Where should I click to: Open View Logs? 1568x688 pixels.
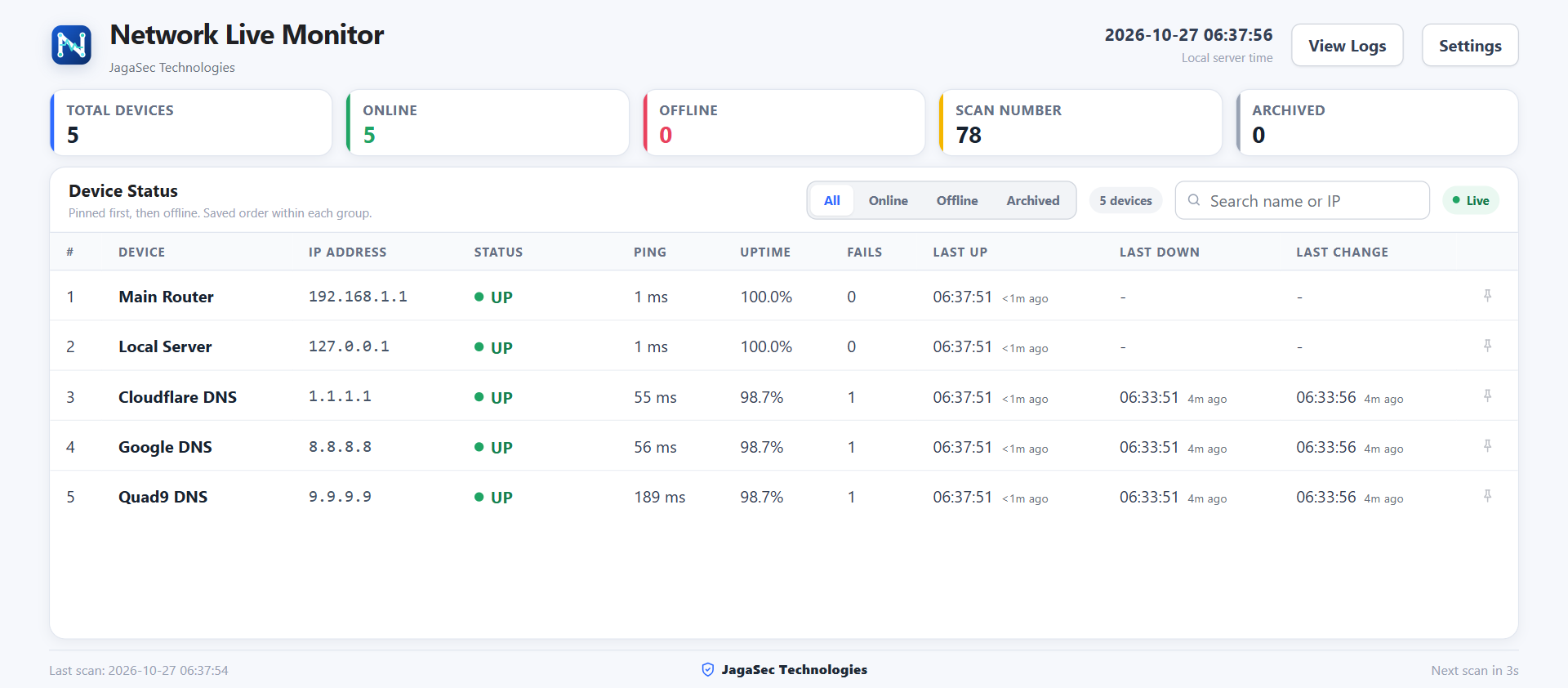1347,46
